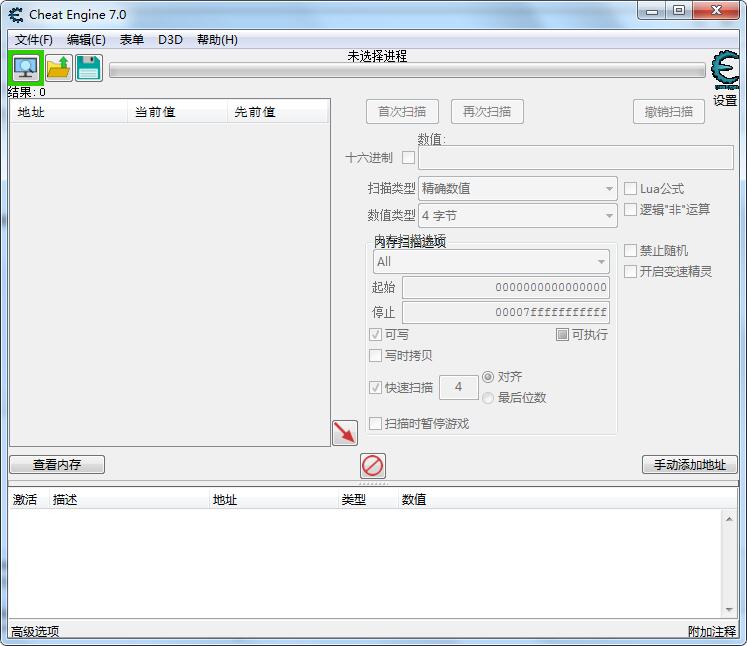This screenshot has width=747, height=646.
Task: Click the 起始 start address field
Action: [x=505, y=287]
